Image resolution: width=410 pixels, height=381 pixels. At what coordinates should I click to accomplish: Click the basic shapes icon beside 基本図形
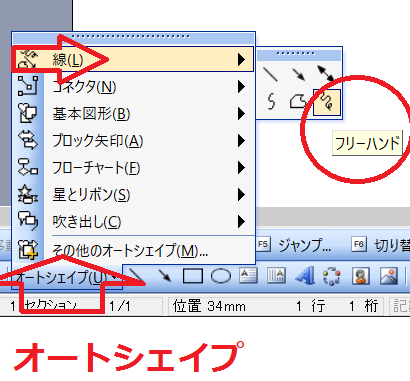click(28, 113)
